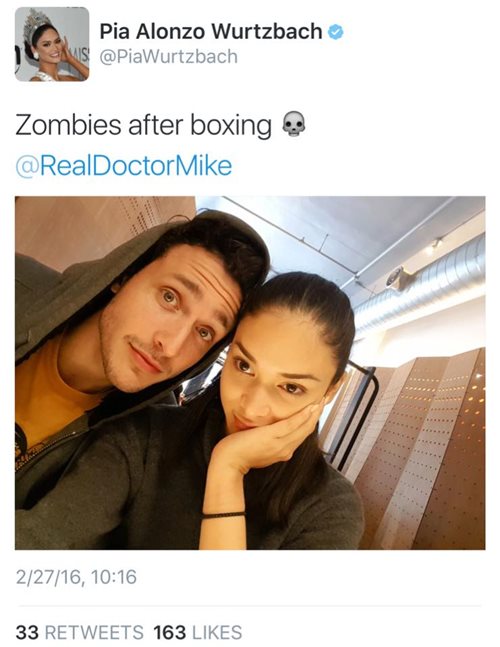Click the word "boxing" in the tweet
500x647 pixels.
(231, 125)
